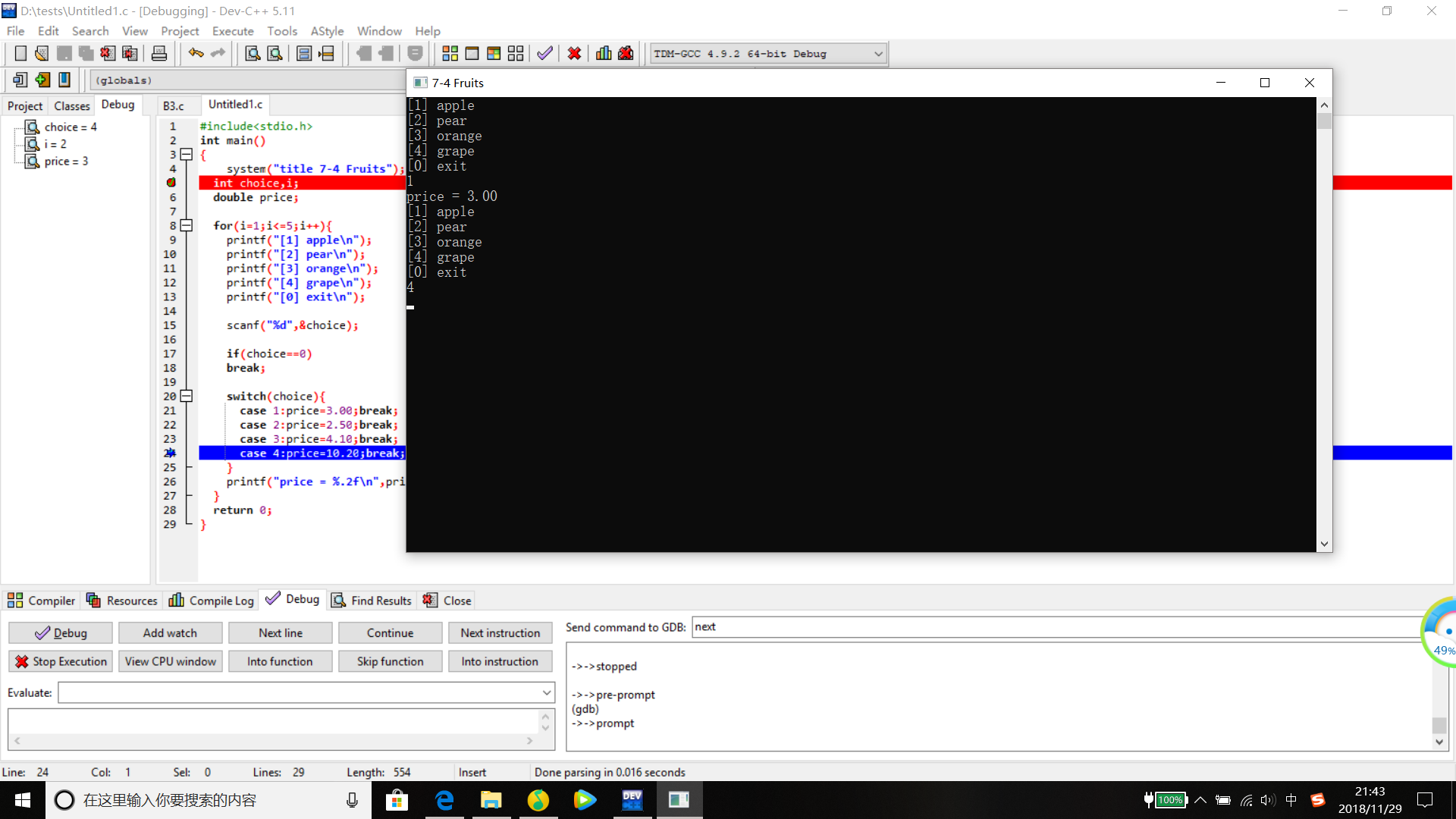The width and height of the screenshot is (1456, 819).
Task: Click the Print toolbar icon
Action: coord(159,54)
